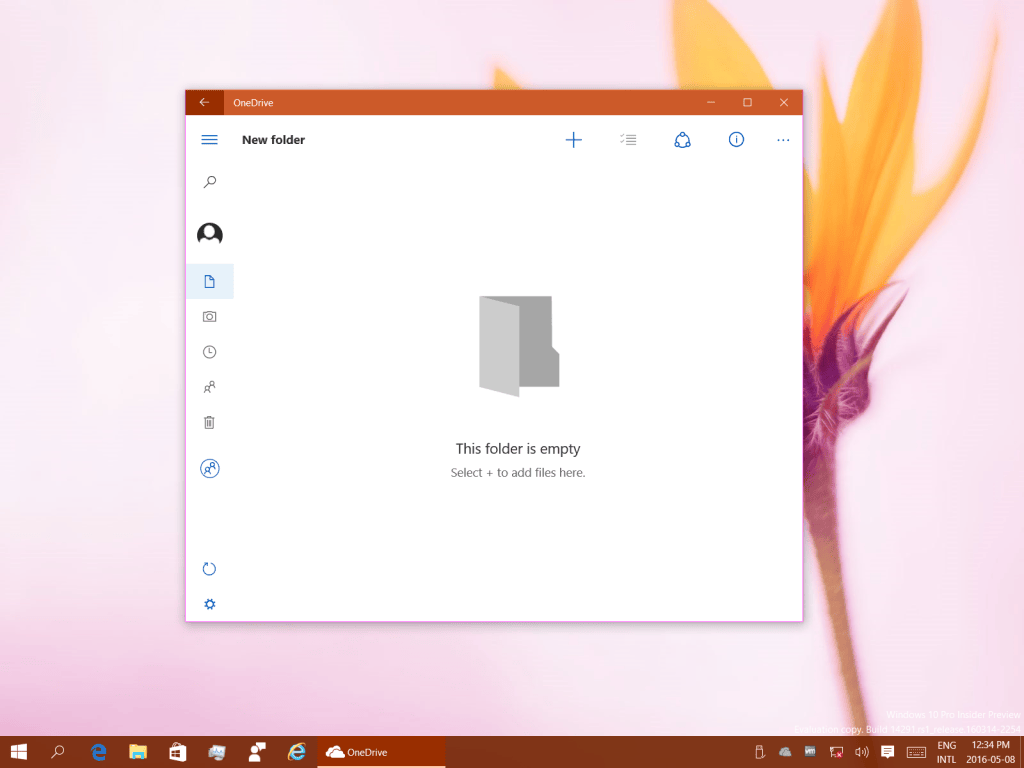Open more options ellipsis menu
The image size is (1024, 768).
tap(783, 140)
